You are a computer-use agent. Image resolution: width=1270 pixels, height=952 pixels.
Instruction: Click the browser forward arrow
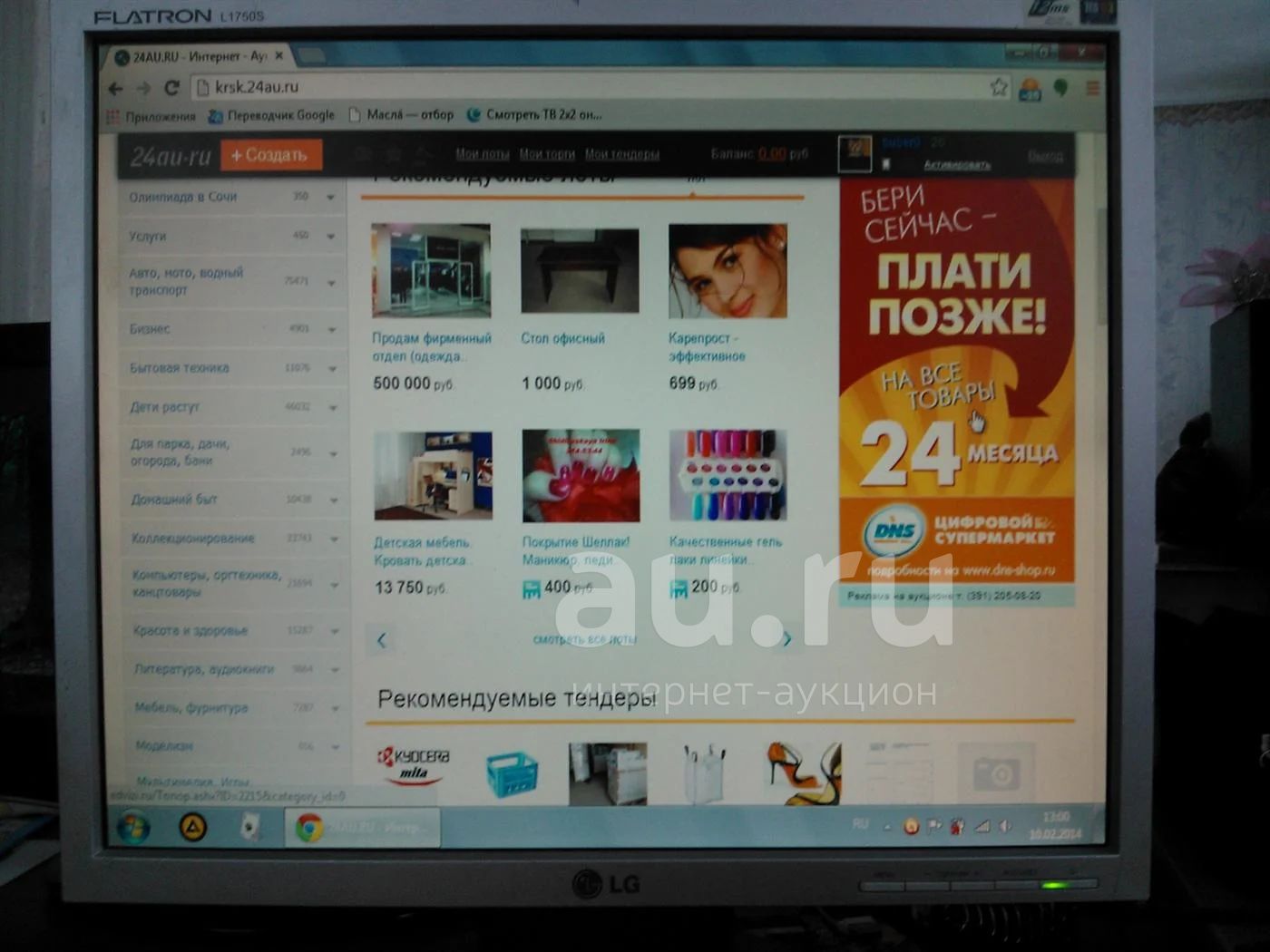(x=142, y=88)
